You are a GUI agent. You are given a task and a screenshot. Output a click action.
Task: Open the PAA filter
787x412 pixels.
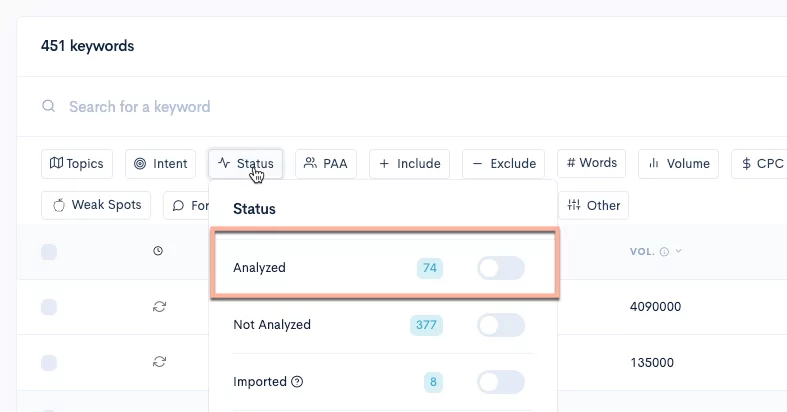pyautogui.click(x=326, y=164)
